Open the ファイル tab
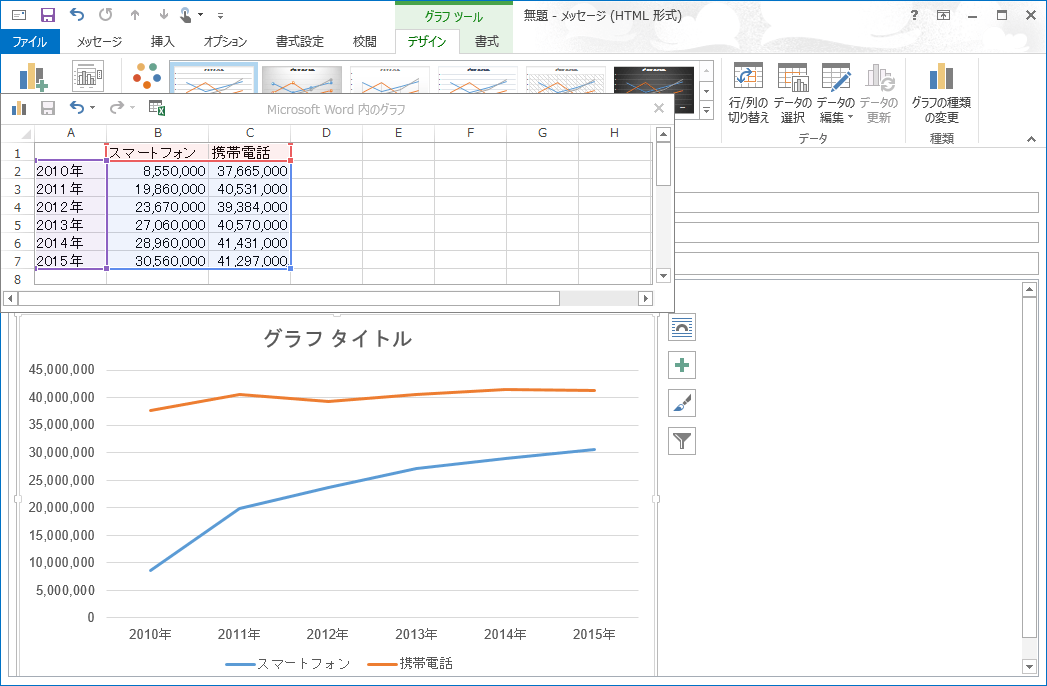 pos(30,41)
